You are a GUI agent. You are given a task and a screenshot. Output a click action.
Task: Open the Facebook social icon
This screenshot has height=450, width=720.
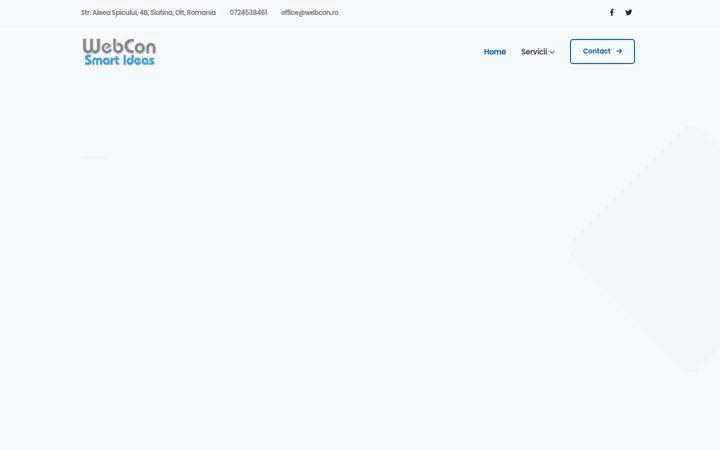612,12
